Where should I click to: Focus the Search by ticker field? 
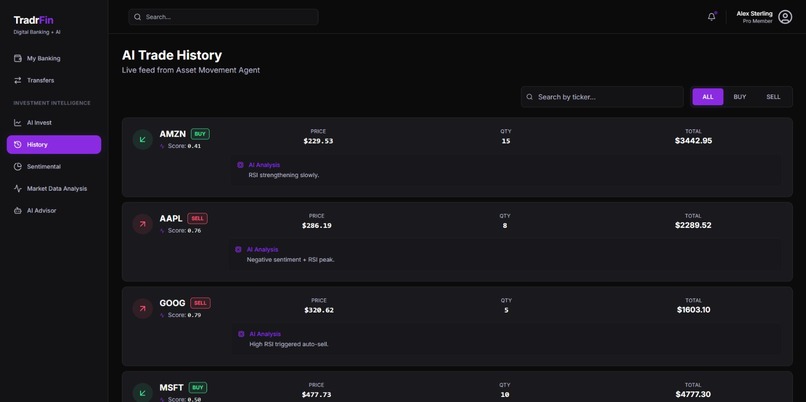[x=602, y=97]
